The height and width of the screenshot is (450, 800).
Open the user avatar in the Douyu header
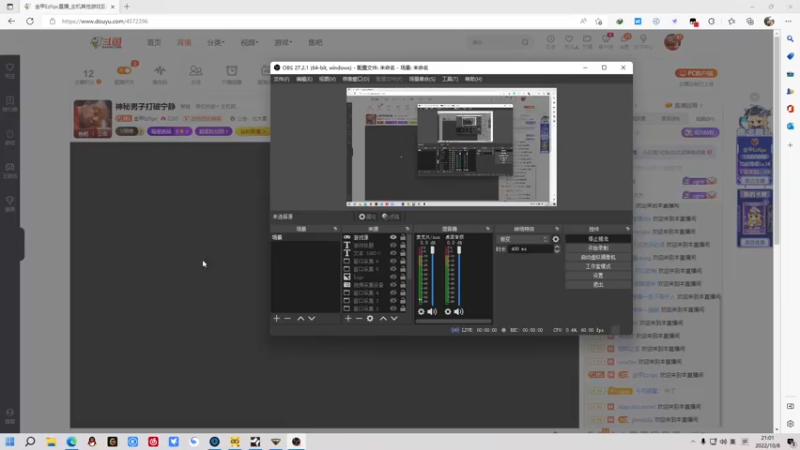click(673, 42)
